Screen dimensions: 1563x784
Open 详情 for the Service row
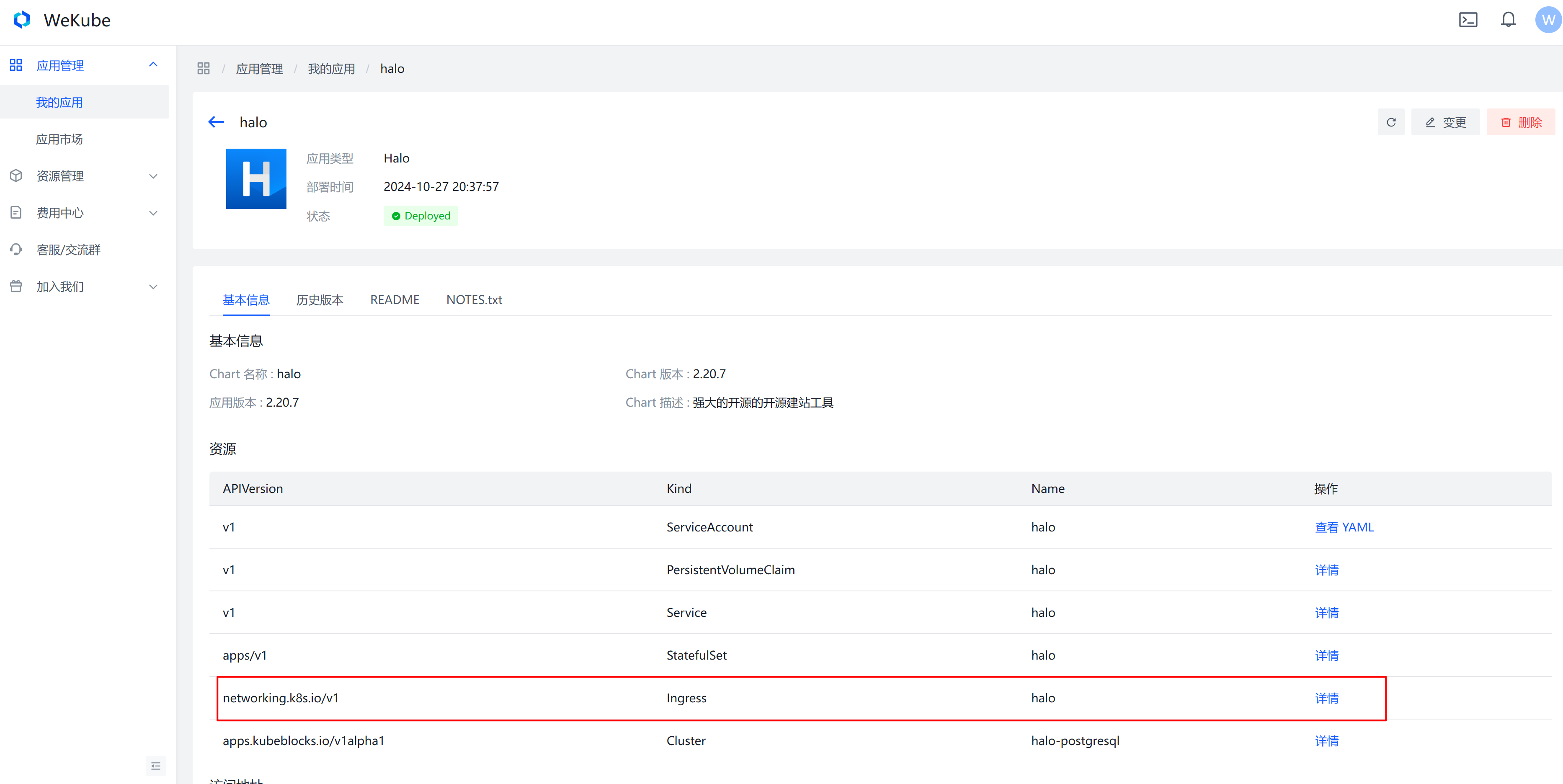1326,613
